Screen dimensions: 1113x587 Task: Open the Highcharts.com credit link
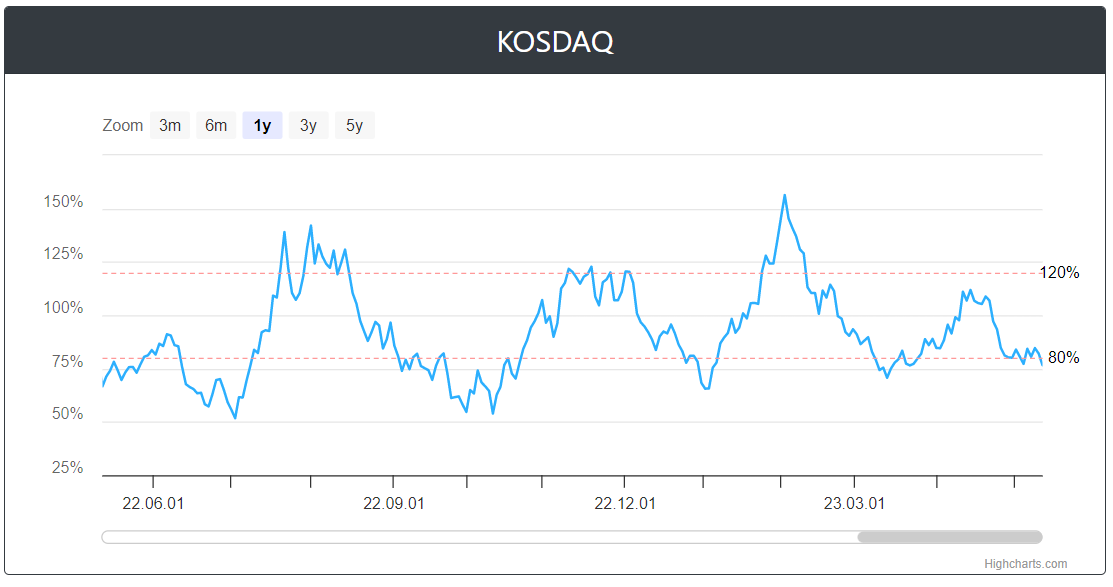1025,564
